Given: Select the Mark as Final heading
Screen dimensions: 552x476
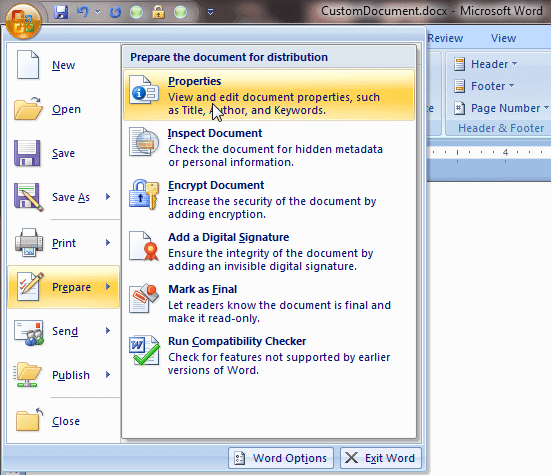Looking at the screenshot, I should pos(202,289).
